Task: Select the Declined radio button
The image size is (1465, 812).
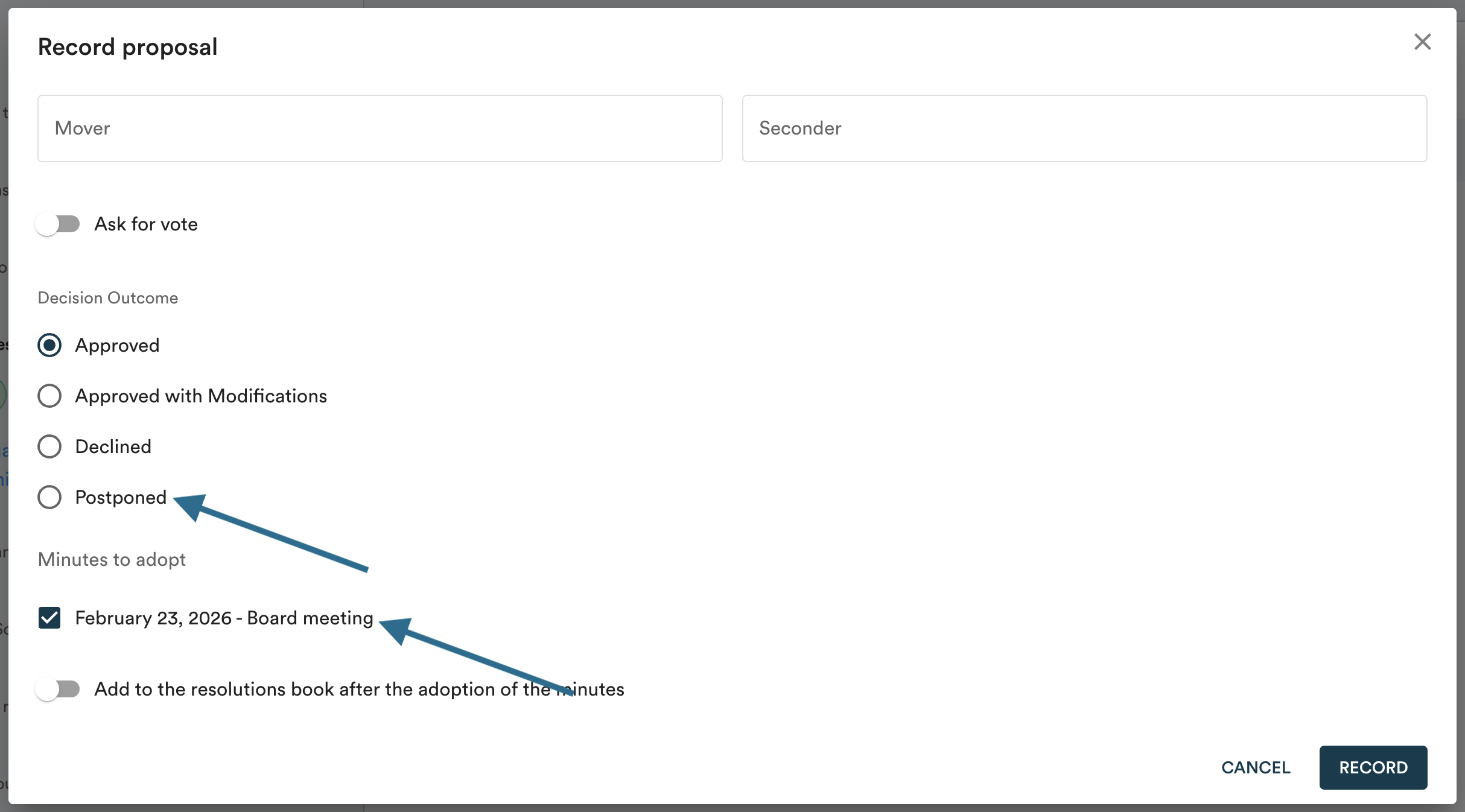Action: point(49,447)
